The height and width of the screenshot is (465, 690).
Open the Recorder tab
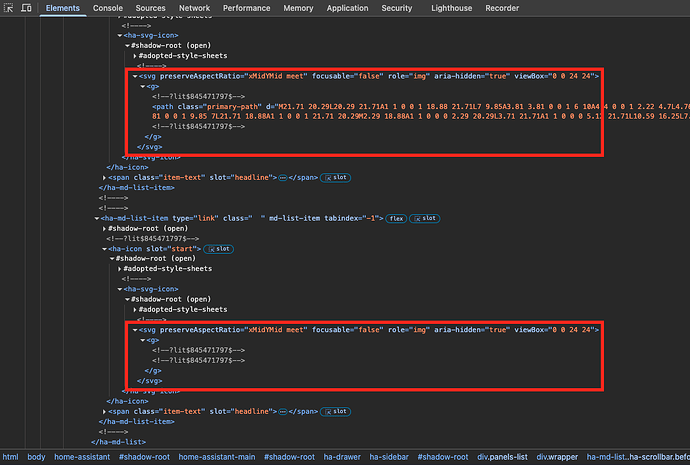coord(502,8)
